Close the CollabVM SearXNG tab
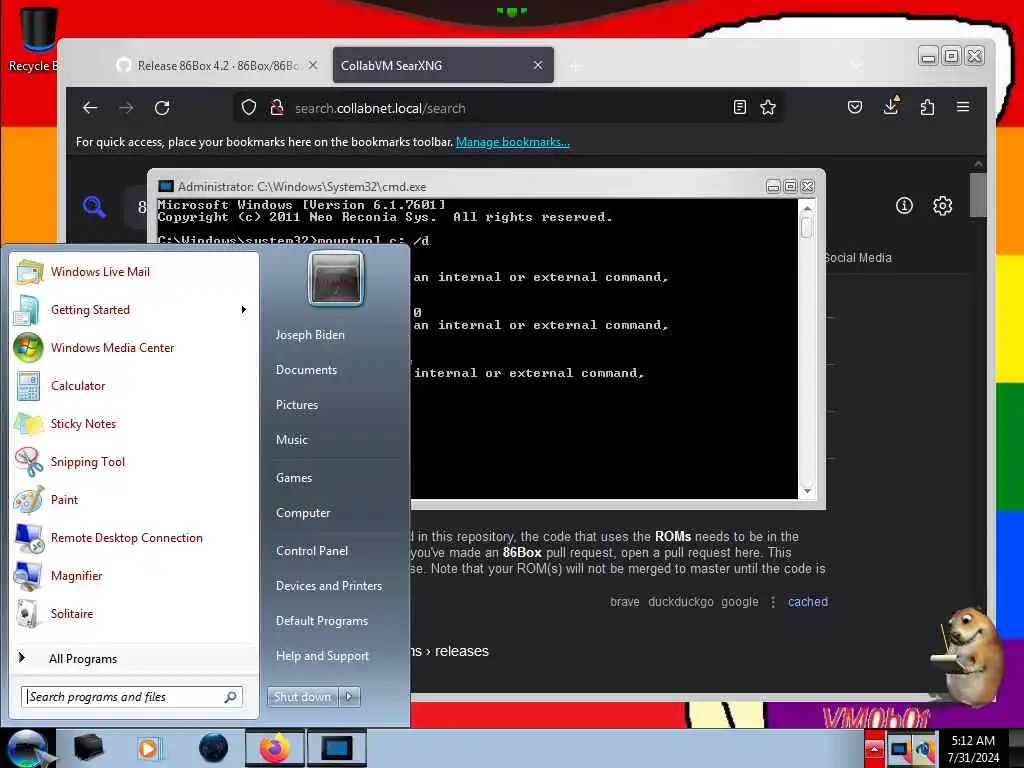Screen dimensions: 1024x768 coord(537,65)
